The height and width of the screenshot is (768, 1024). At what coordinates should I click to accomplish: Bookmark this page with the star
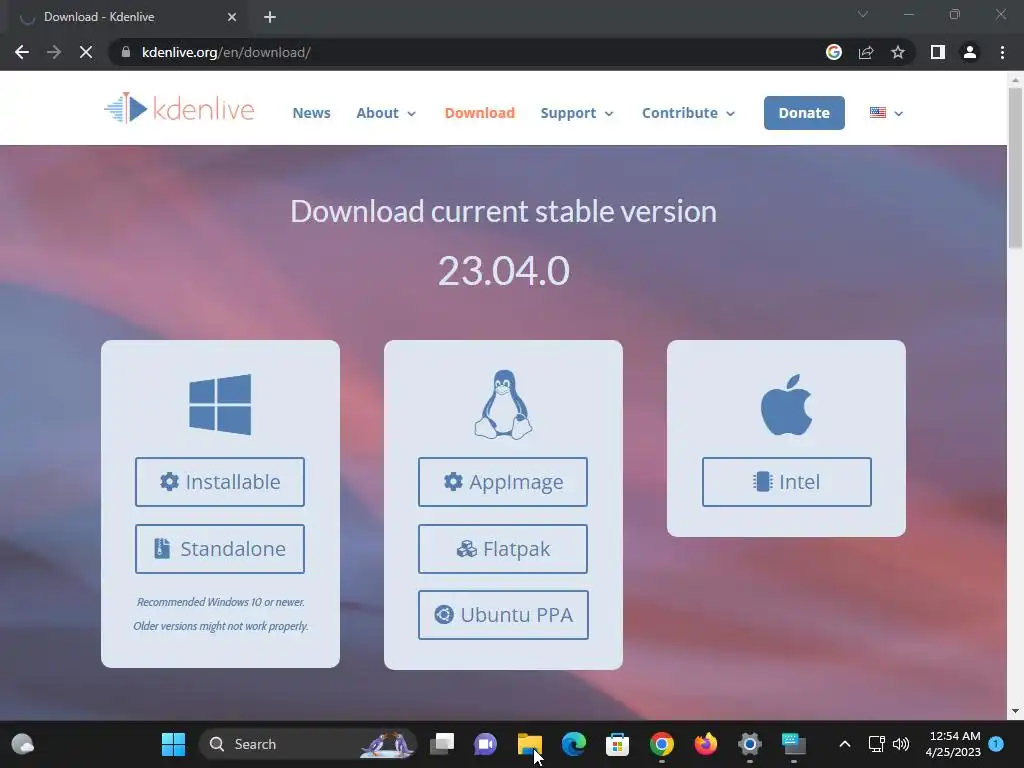point(898,52)
